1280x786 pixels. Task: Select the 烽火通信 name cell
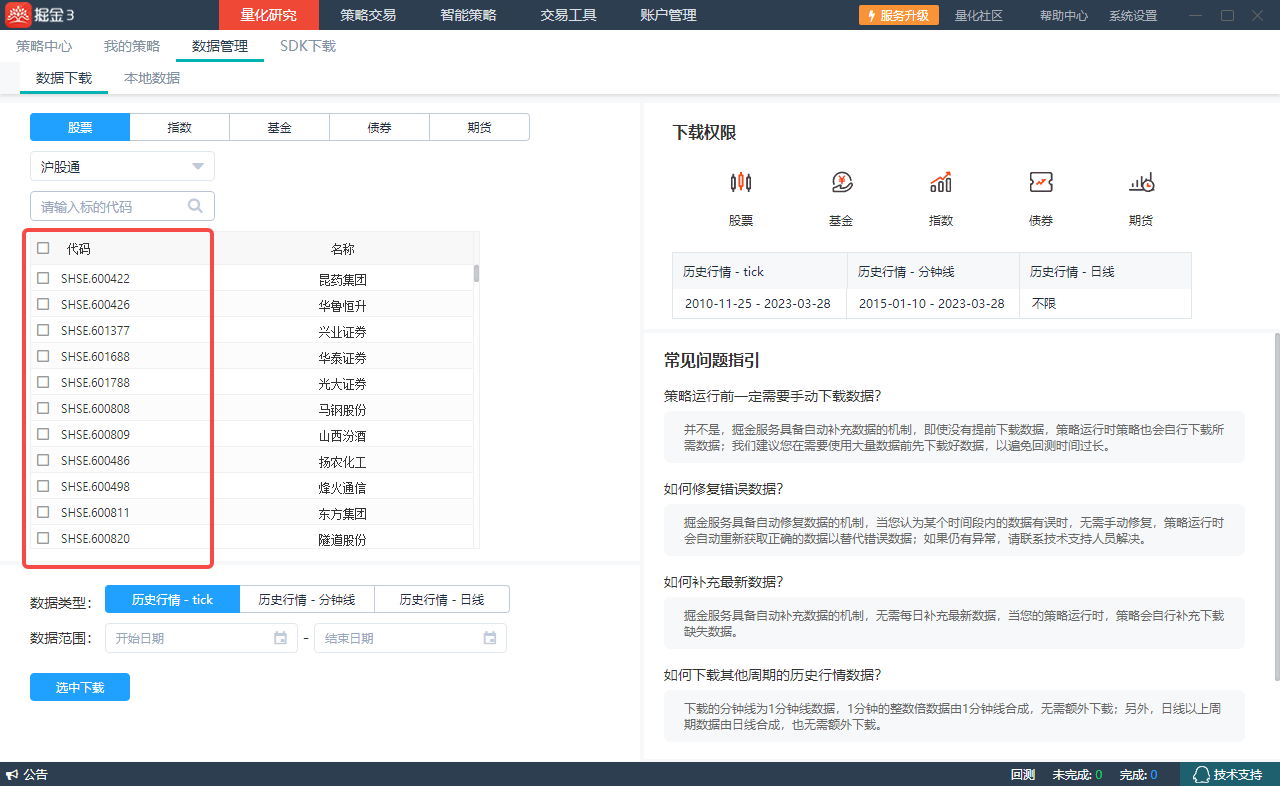pos(343,487)
